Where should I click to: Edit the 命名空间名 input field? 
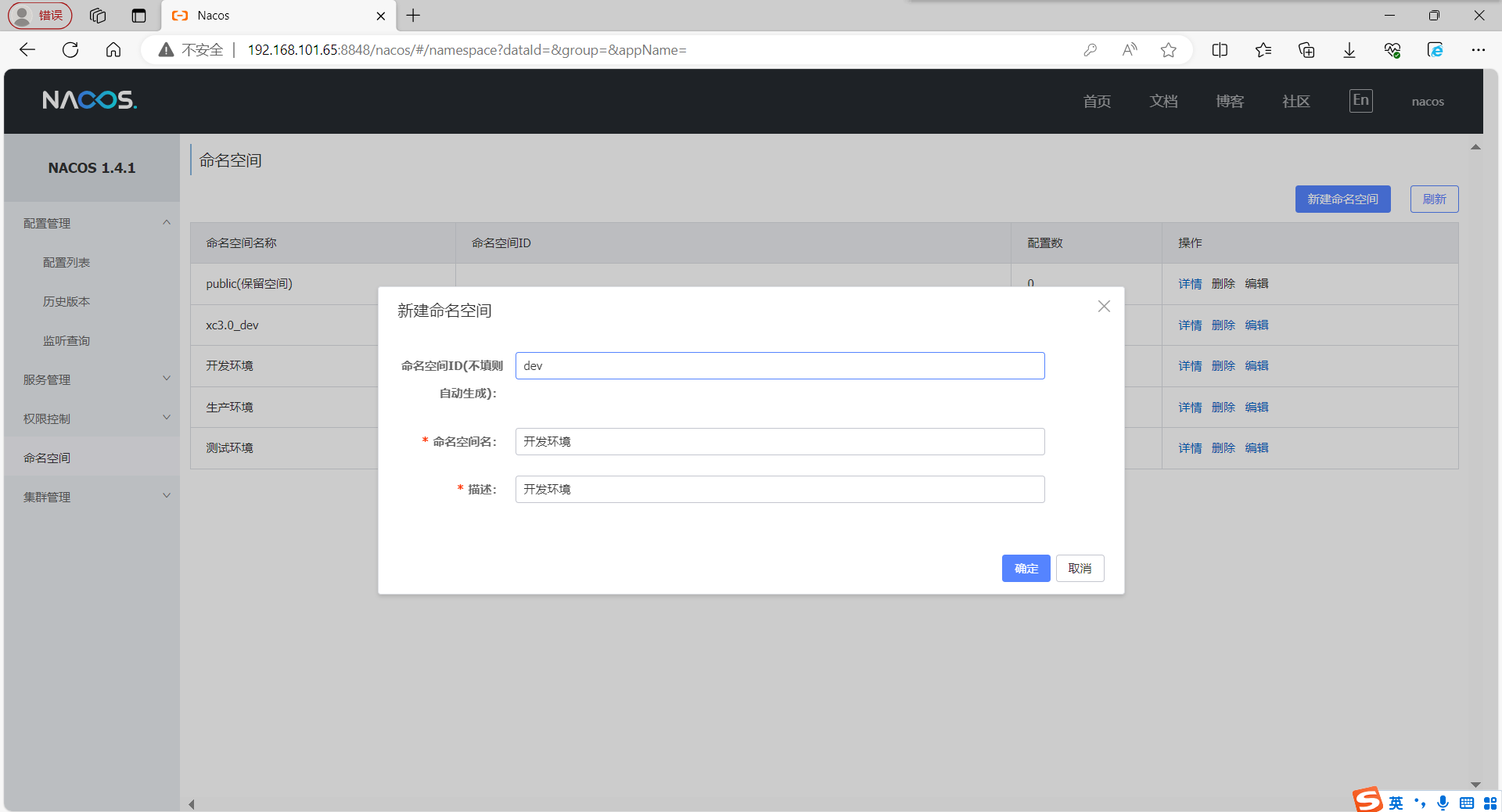(x=780, y=442)
